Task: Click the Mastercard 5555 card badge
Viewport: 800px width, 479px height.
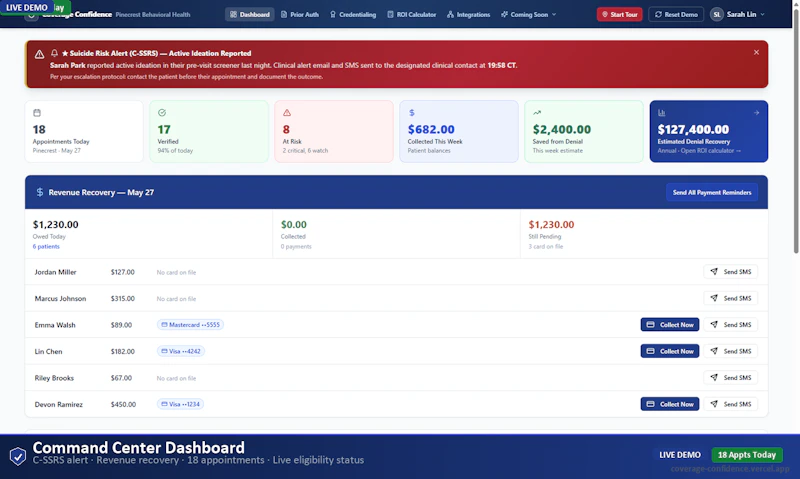Action: (190, 325)
